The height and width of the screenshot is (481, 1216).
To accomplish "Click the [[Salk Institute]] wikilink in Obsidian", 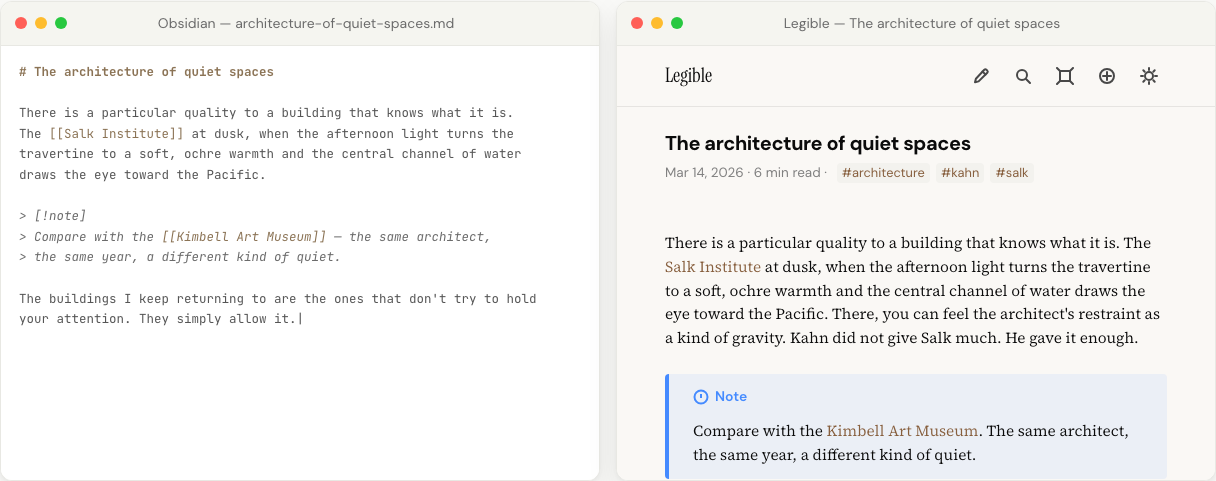I will click(x=117, y=134).
